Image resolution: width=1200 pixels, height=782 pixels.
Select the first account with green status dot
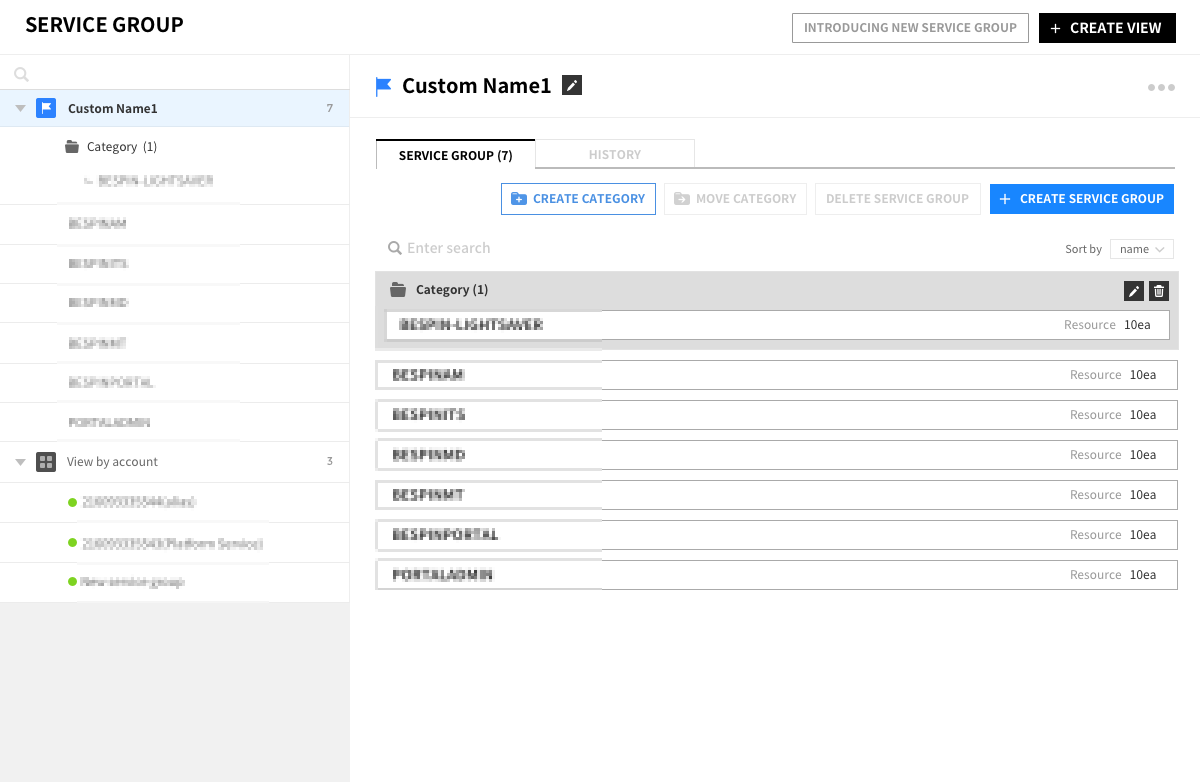[138, 502]
